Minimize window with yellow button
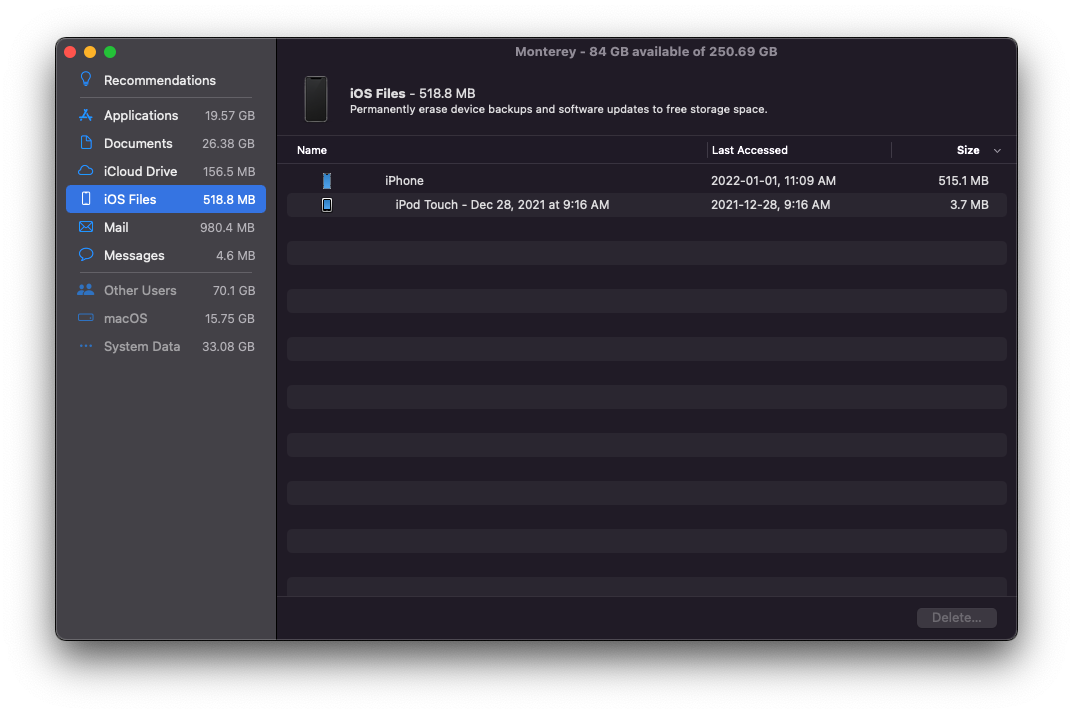This screenshot has height=714, width=1073. point(90,52)
